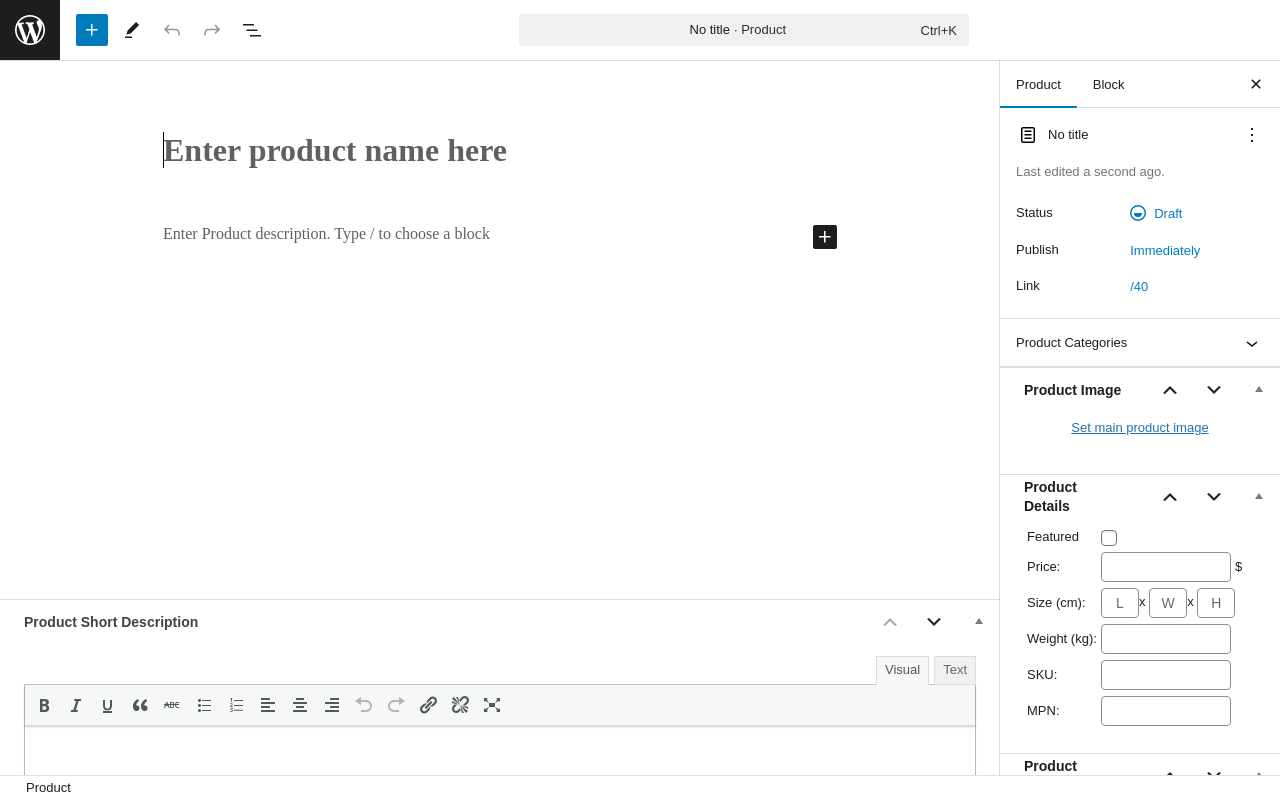
Task: Insert link using the chain icon
Action: point(428,705)
